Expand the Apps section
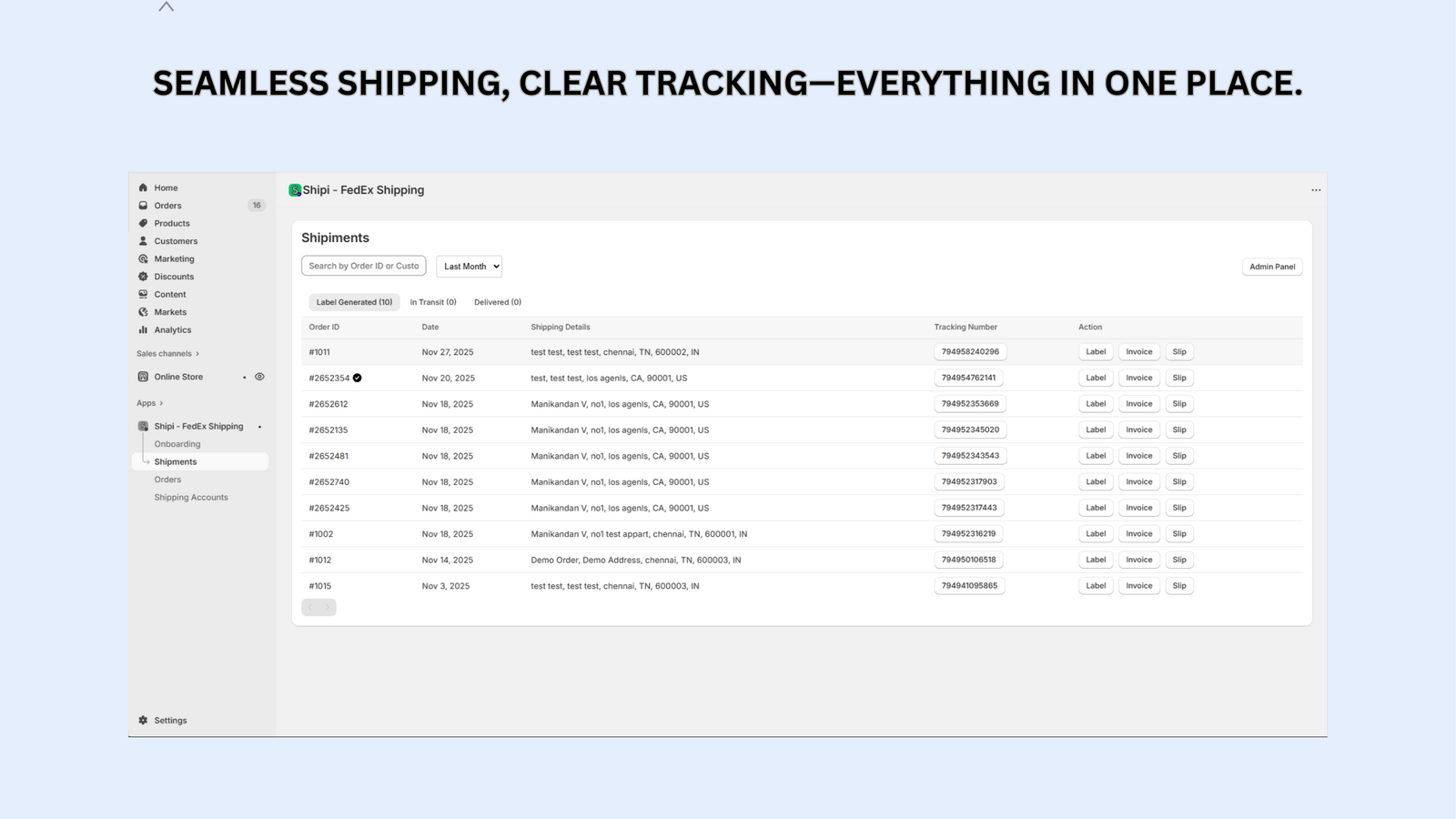 tap(148, 402)
